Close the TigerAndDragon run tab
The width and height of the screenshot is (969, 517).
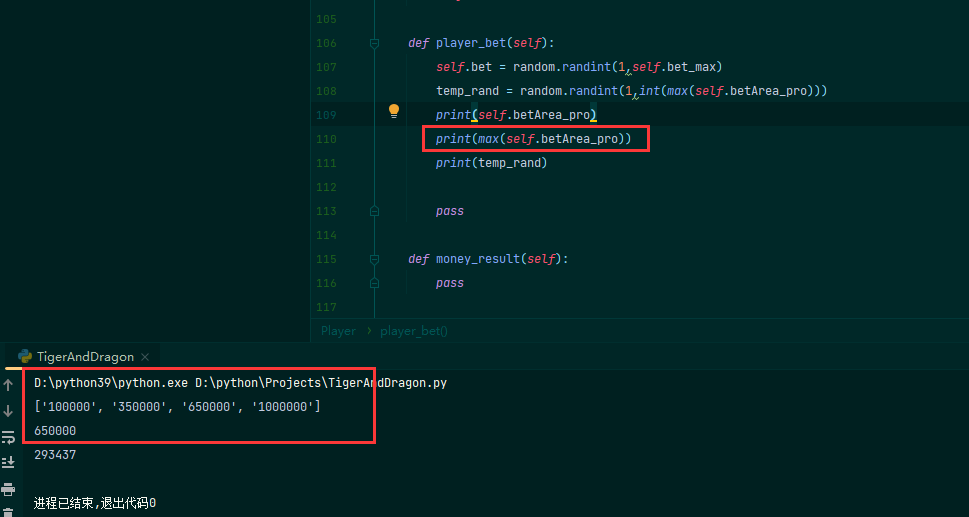click(145, 357)
